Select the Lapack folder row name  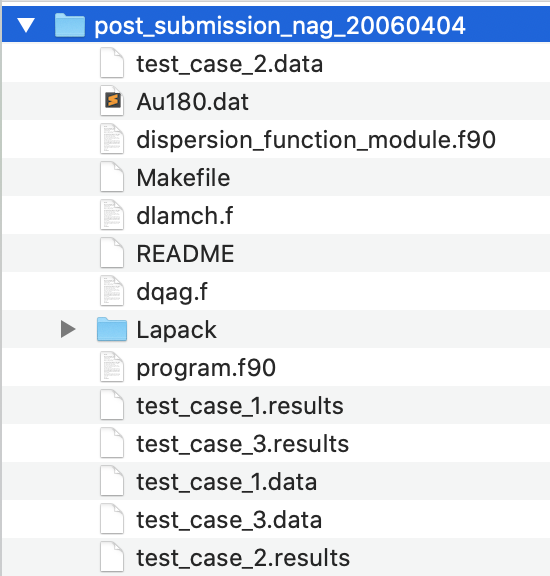pos(176,330)
